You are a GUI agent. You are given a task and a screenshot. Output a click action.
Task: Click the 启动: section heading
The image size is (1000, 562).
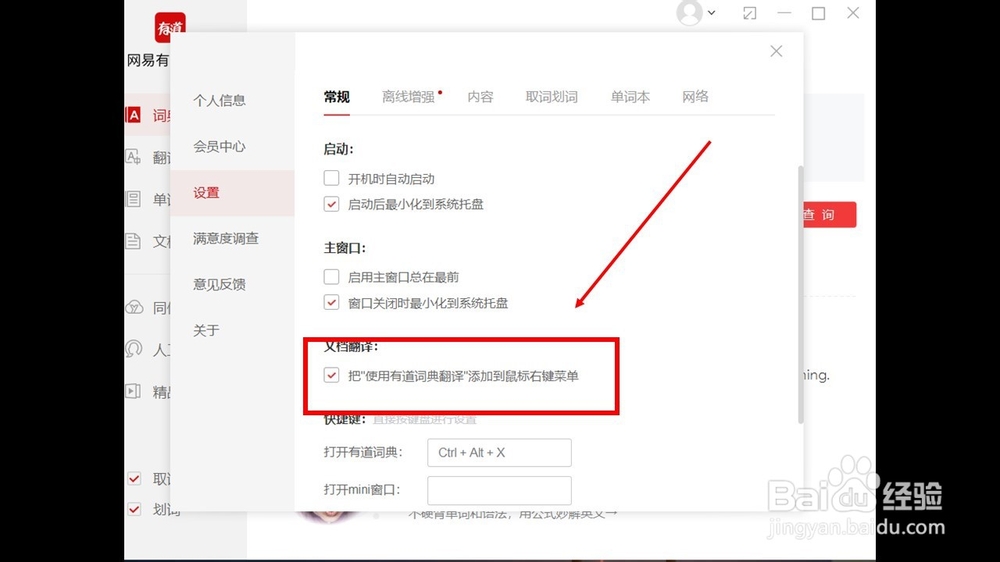pyautogui.click(x=338, y=149)
